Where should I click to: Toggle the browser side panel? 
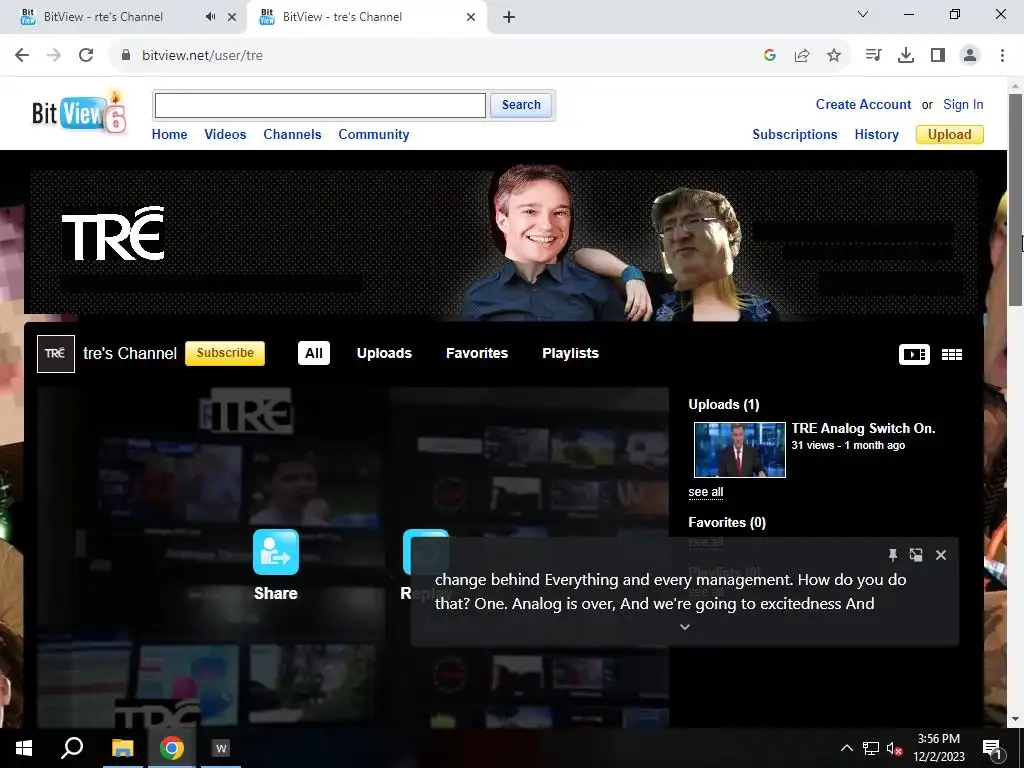click(x=938, y=55)
